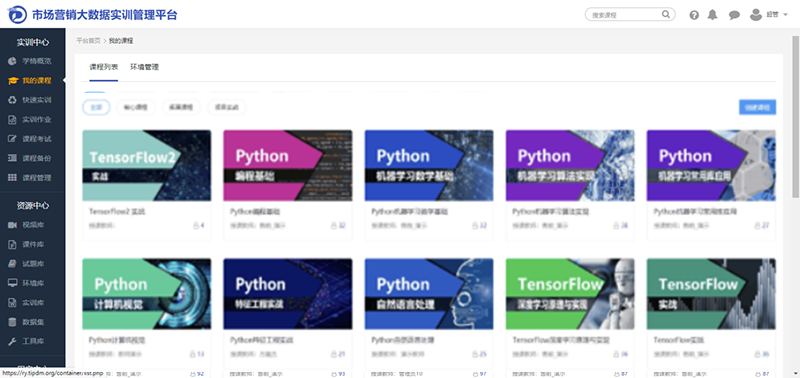Open the TensorFlow2 实战 course thumbnail

coord(146,165)
